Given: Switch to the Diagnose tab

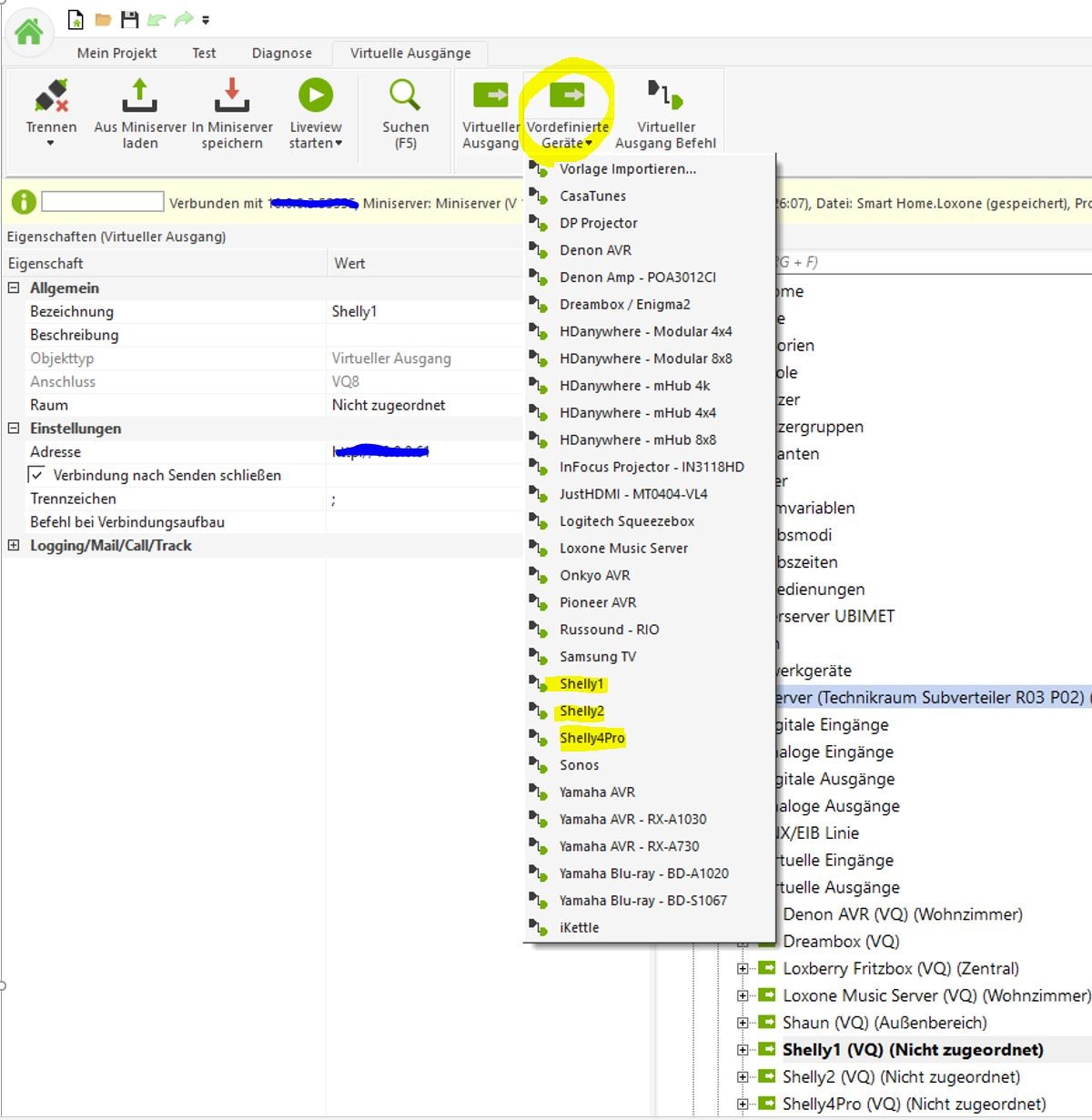Looking at the screenshot, I should pyautogui.click(x=281, y=54).
